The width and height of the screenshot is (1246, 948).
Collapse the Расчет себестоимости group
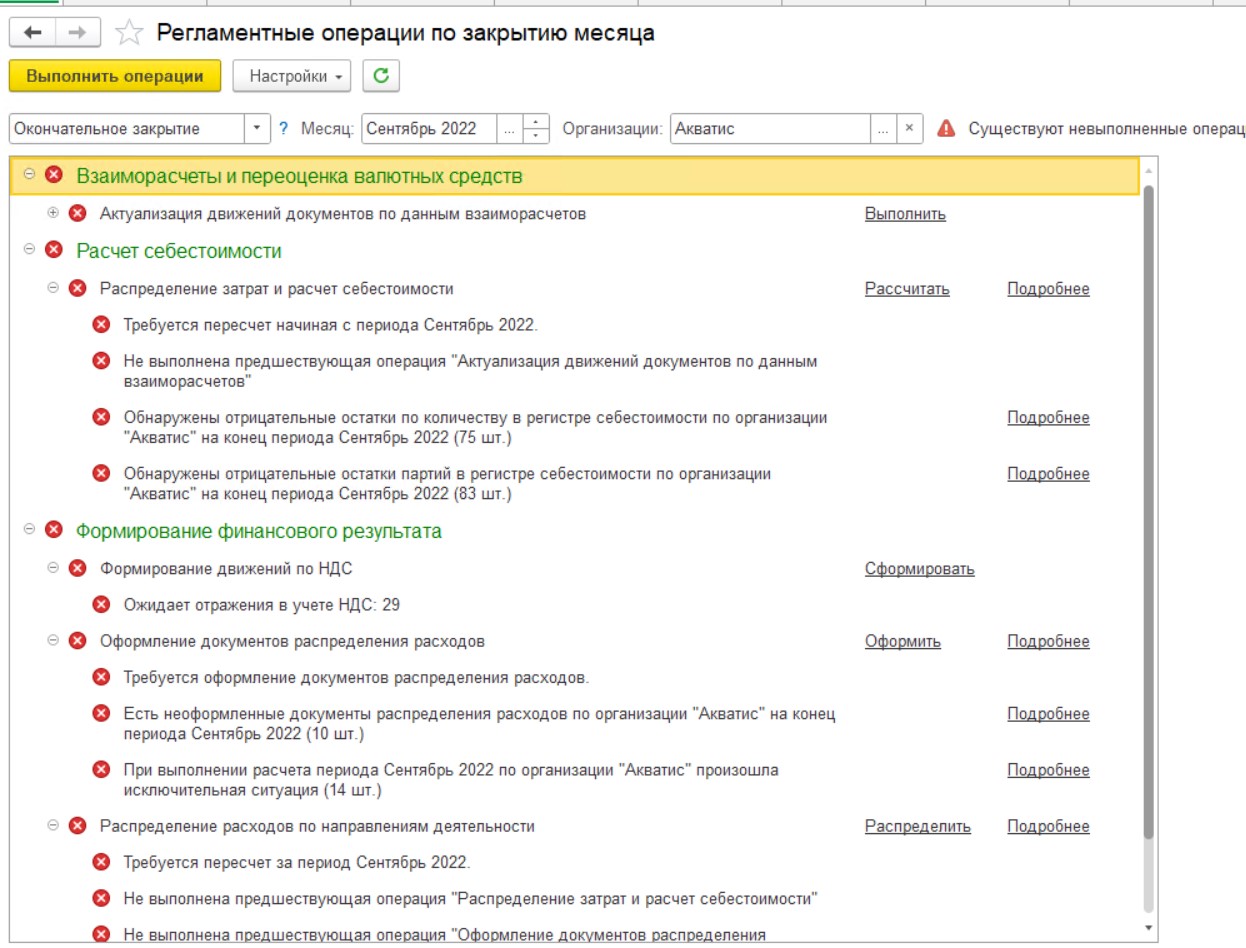tap(30, 251)
